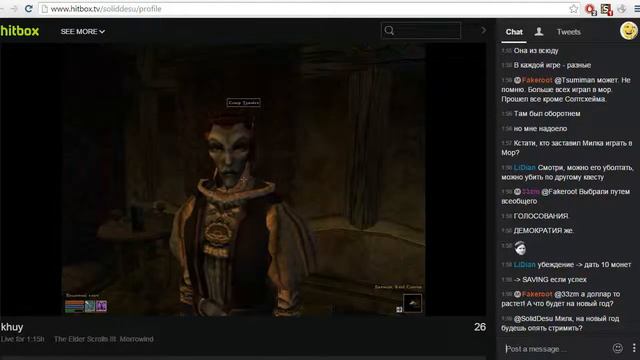Click the message 'Там был оборотнем'

coord(547,113)
